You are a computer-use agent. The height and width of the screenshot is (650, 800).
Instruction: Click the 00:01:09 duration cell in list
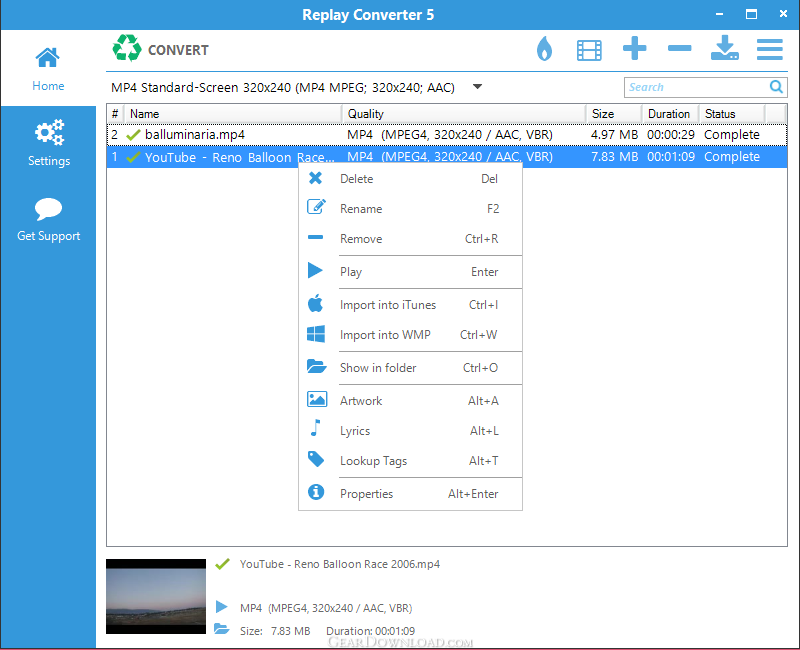point(670,157)
